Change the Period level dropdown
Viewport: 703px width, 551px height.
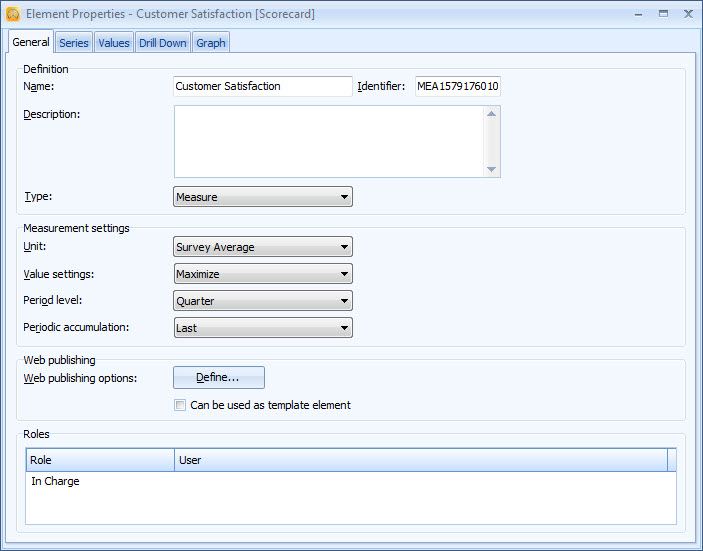pos(263,301)
